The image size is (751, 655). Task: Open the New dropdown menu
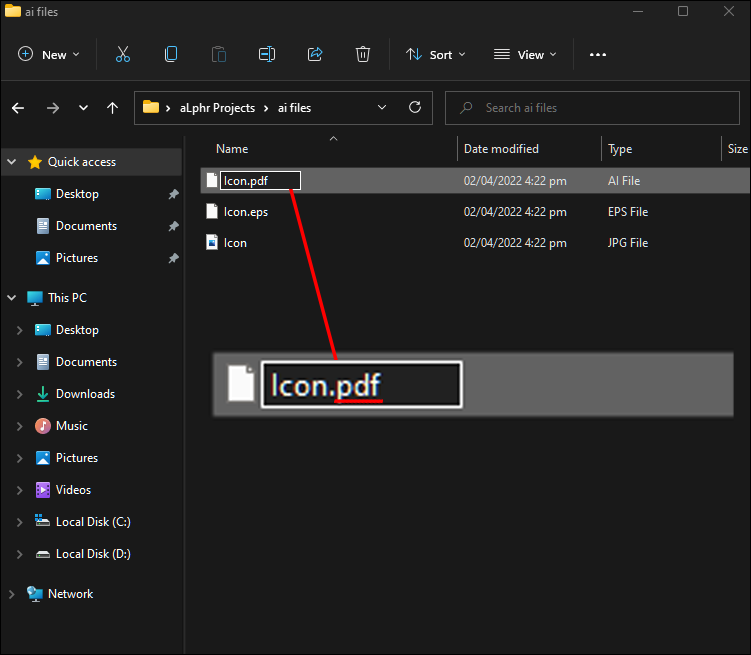pos(48,55)
